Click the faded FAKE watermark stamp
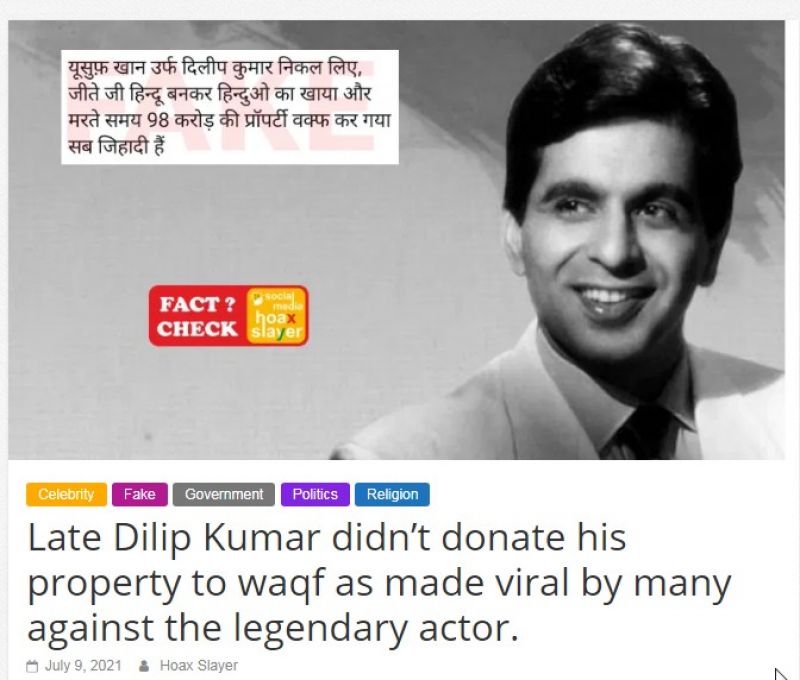 219,107
